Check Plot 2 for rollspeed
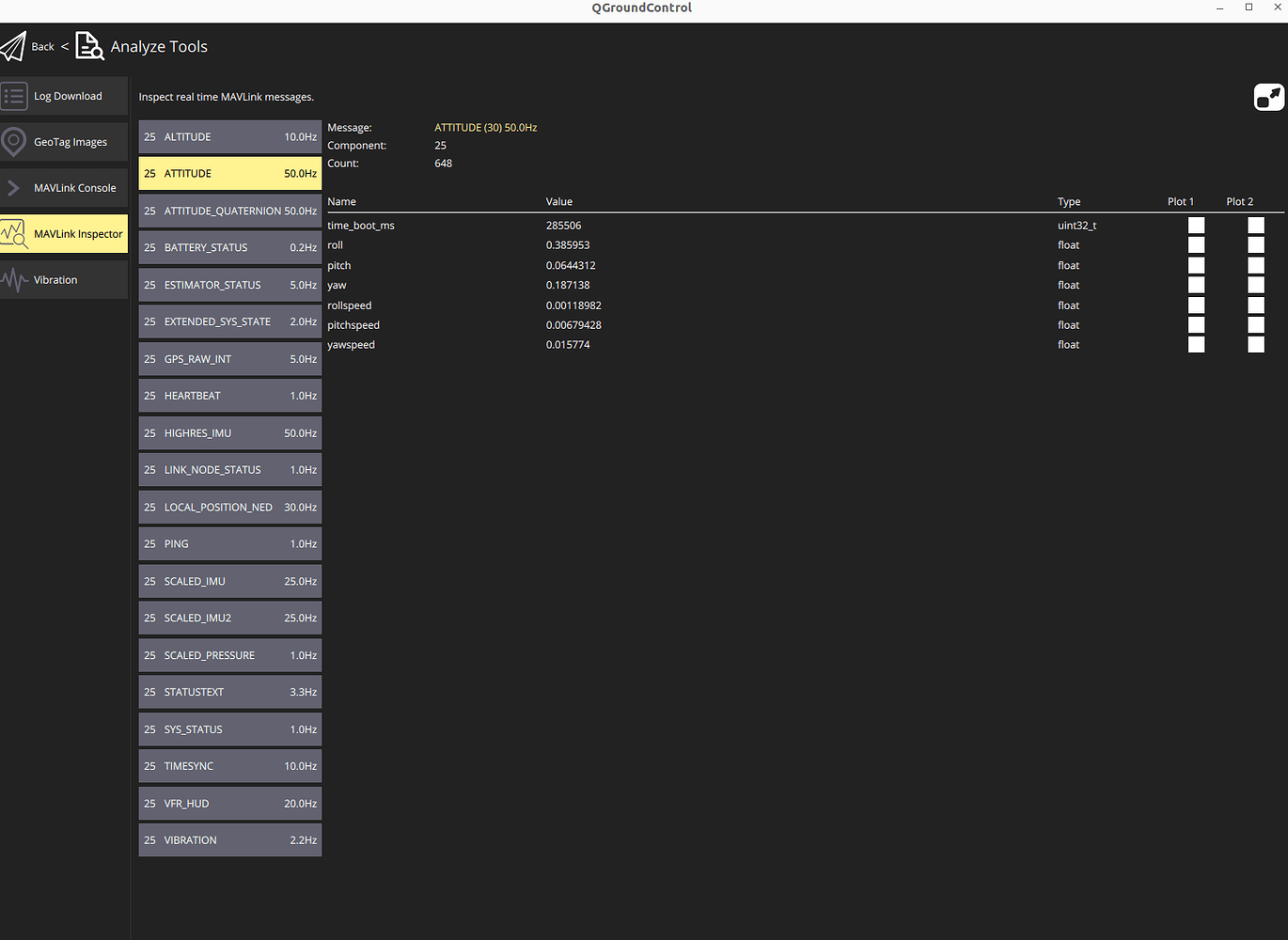The image size is (1288, 940). pos(1256,305)
